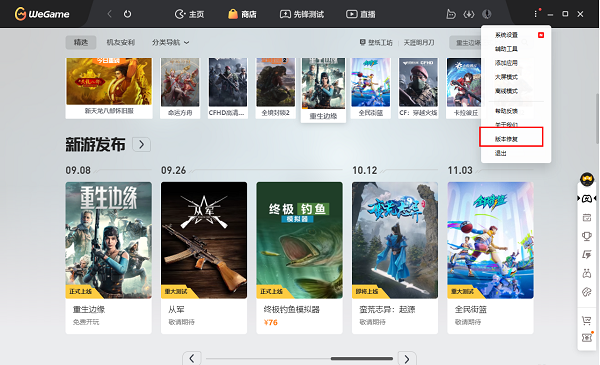This screenshot has height=365, width=600.
Task: Open the 命运方舟 game thumbnail
Action: point(180,88)
